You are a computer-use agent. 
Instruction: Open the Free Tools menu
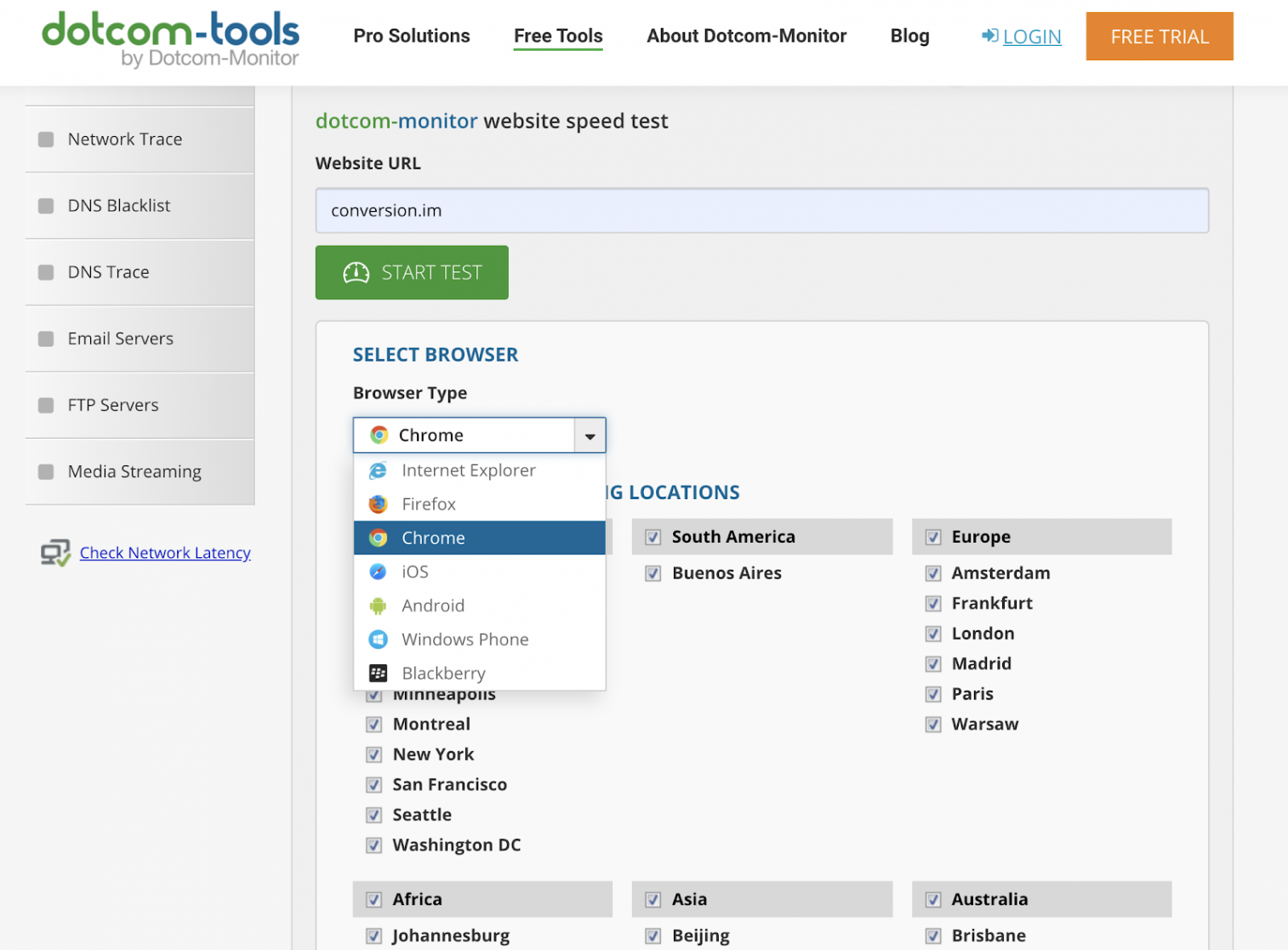point(558,36)
